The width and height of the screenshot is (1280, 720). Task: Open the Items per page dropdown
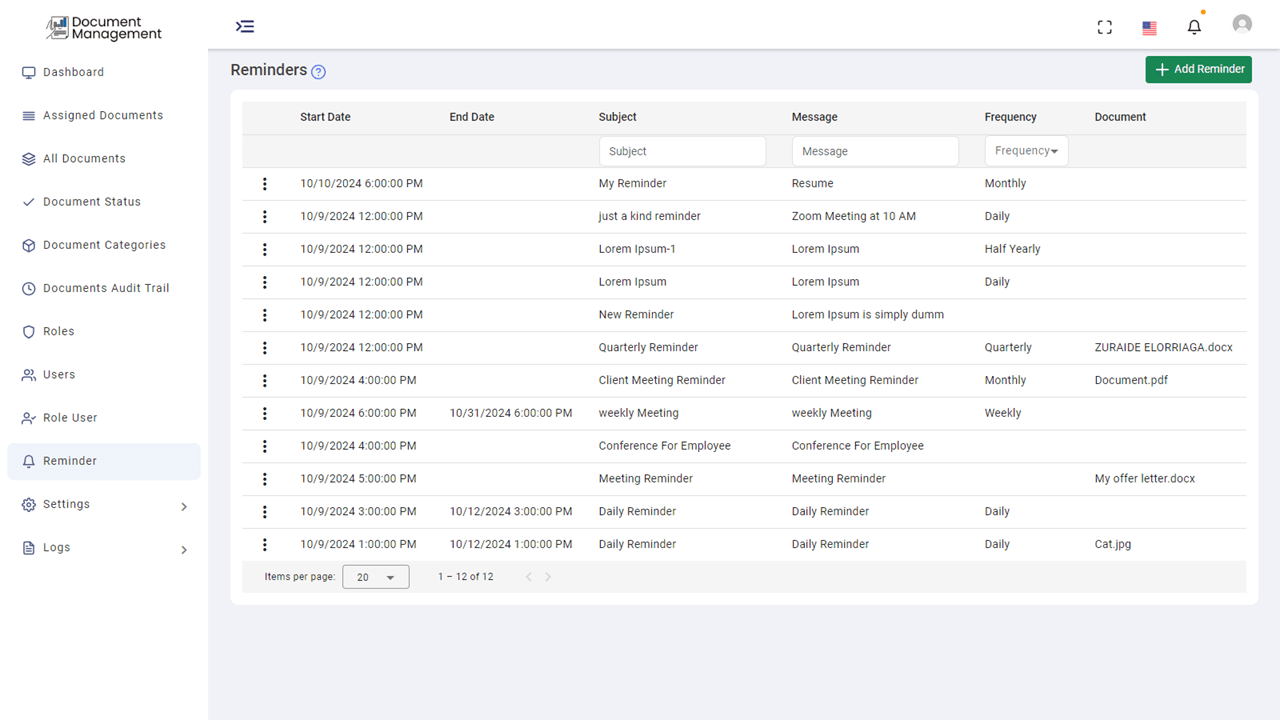tap(375, 576)
